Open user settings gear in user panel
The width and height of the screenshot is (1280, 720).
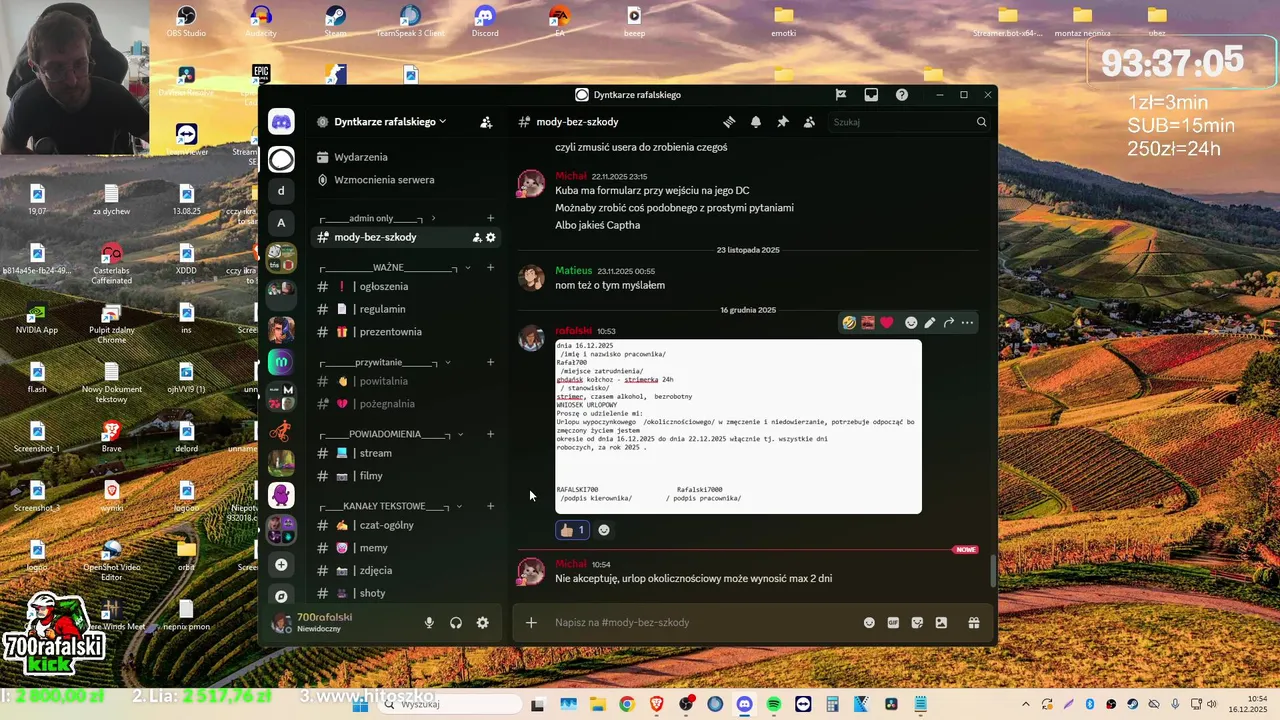[483, 623]
